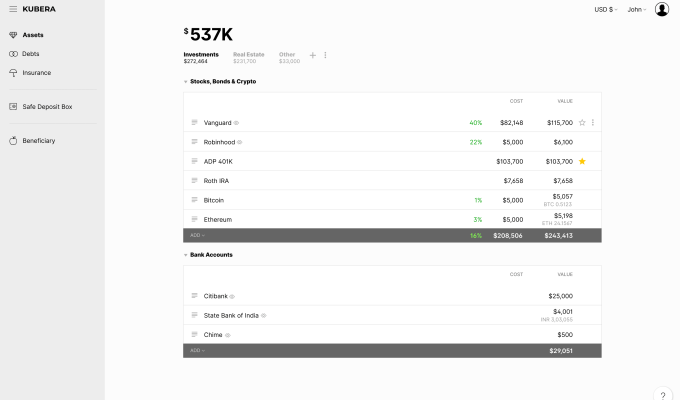Image resolution: width=680 pixels, height=400 pixels.
Task: Edit Bitcoin value $5,057
Action: [x=563, y=197]
